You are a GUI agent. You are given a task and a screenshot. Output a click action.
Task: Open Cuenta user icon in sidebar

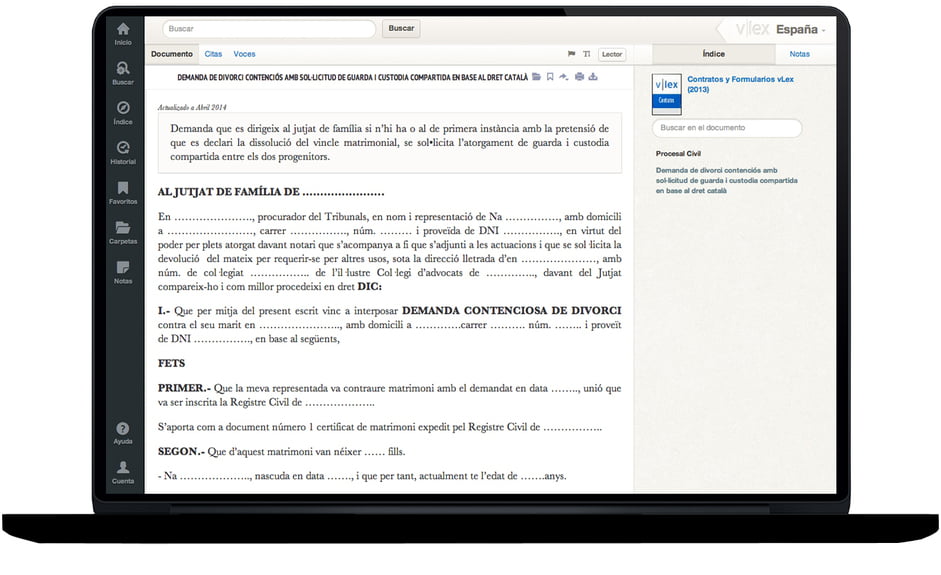click(x=123, y=467)
